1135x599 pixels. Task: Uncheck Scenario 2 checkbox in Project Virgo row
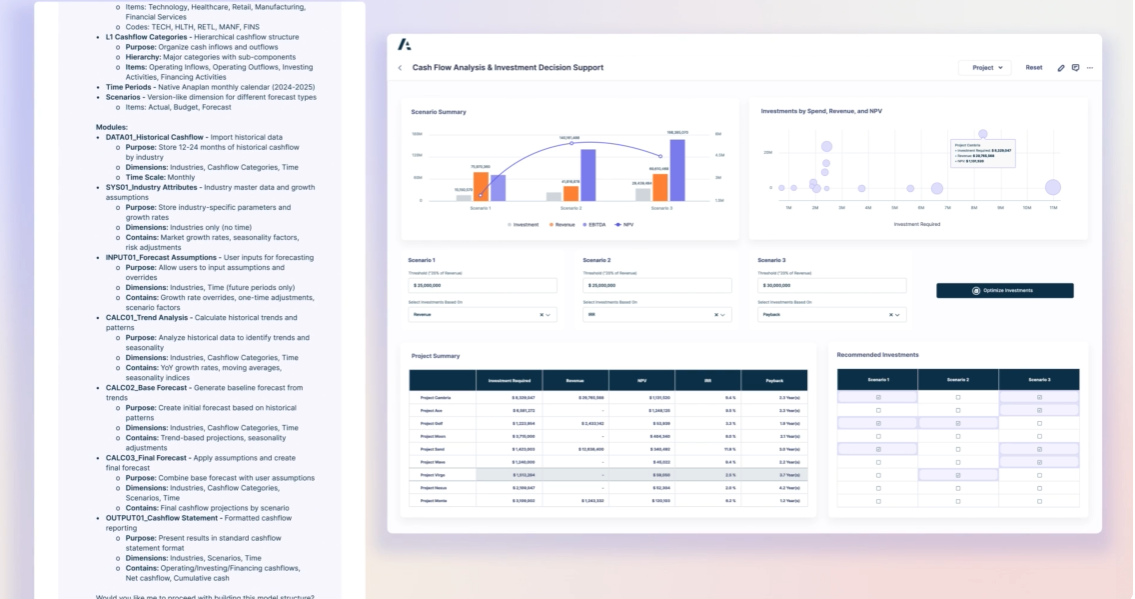tap(958, 475)
